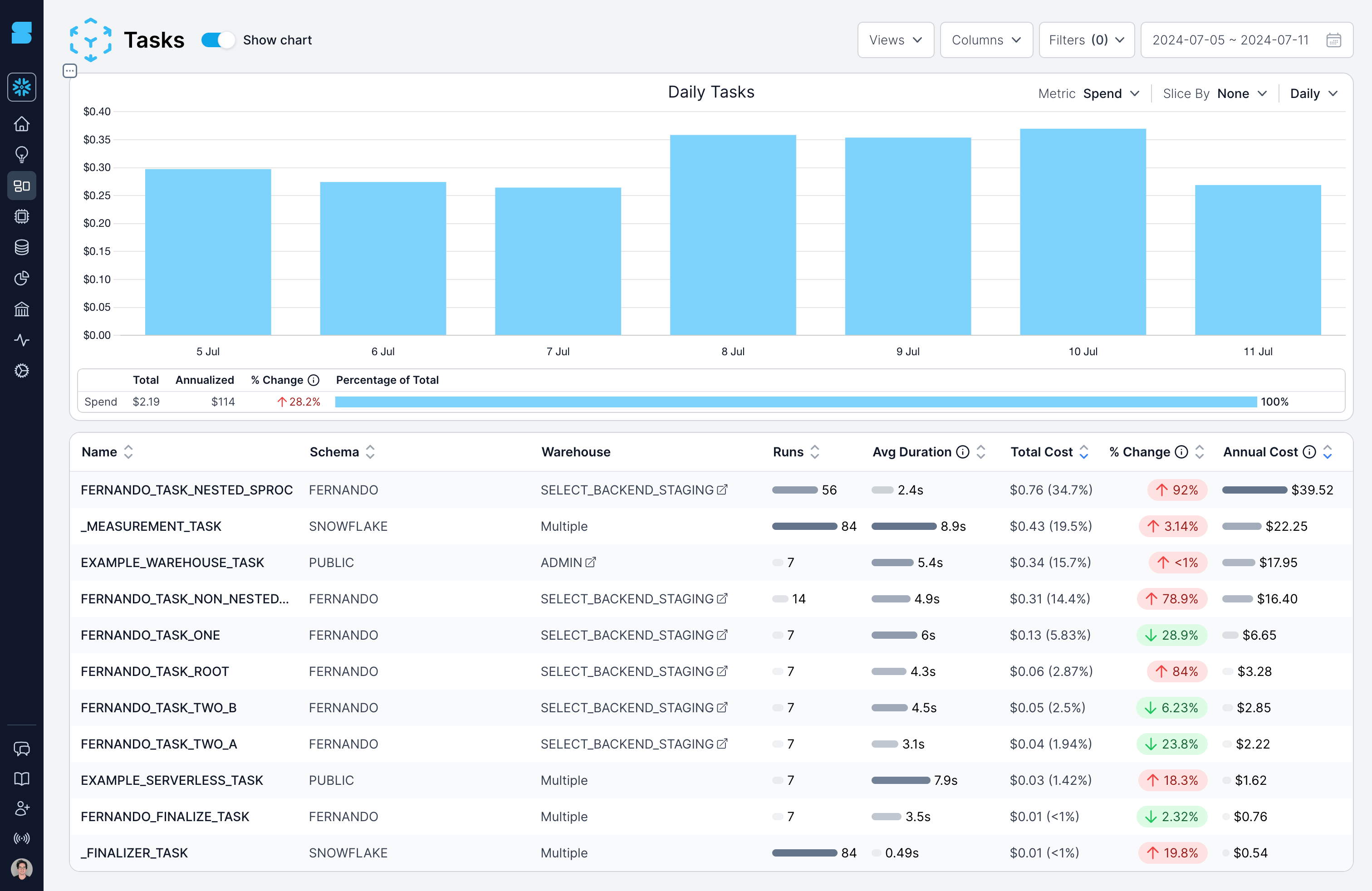
Task: Open the Slice By None dropdown
Action: coord(1241,93)
